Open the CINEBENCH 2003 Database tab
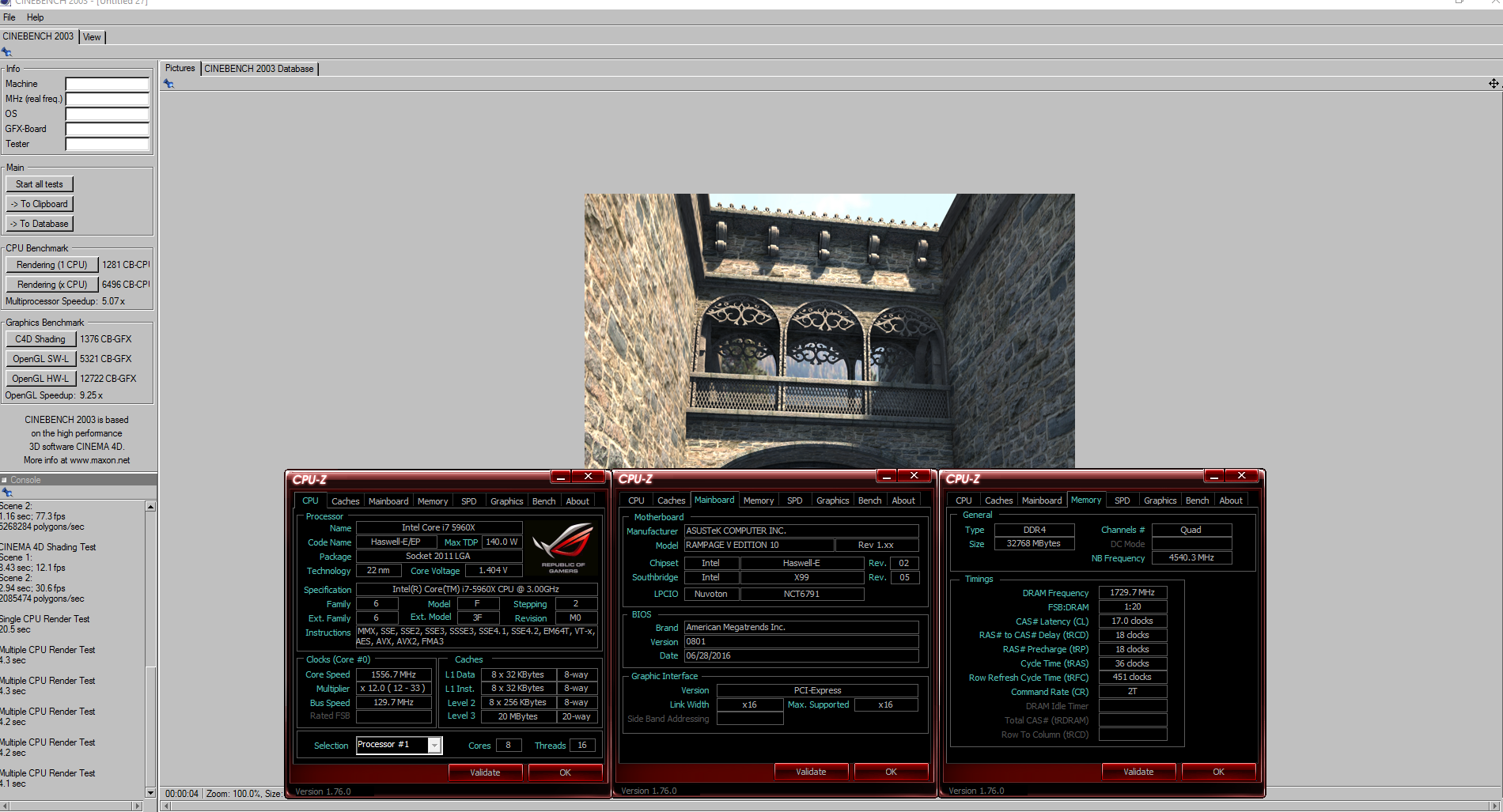 tap(259, 69)
